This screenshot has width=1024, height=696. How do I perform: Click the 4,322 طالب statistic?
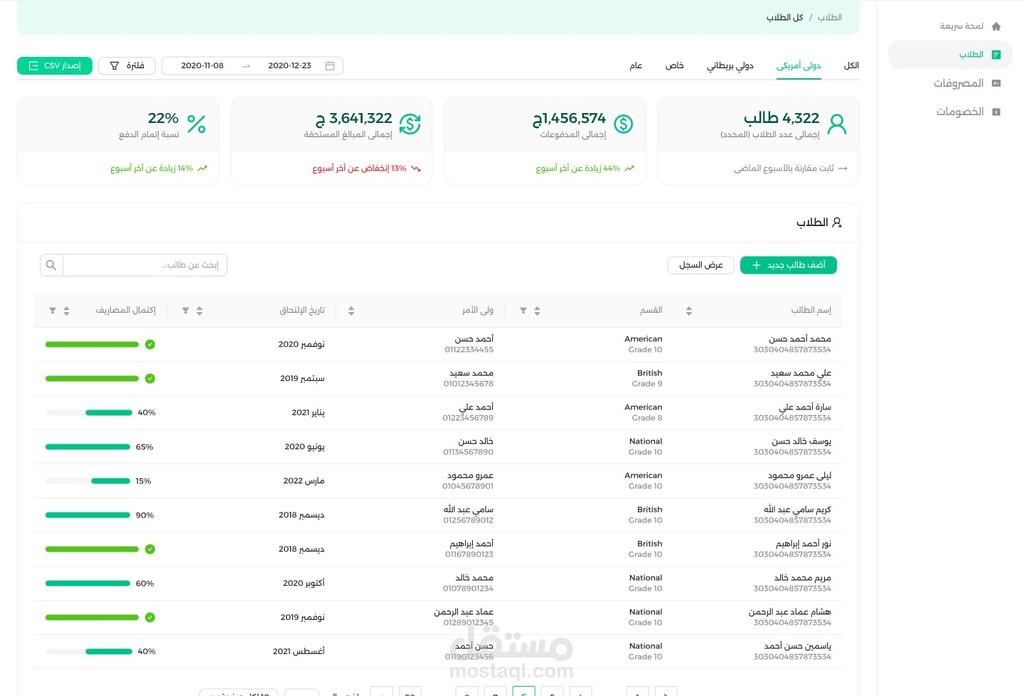[x=781, y=118]
